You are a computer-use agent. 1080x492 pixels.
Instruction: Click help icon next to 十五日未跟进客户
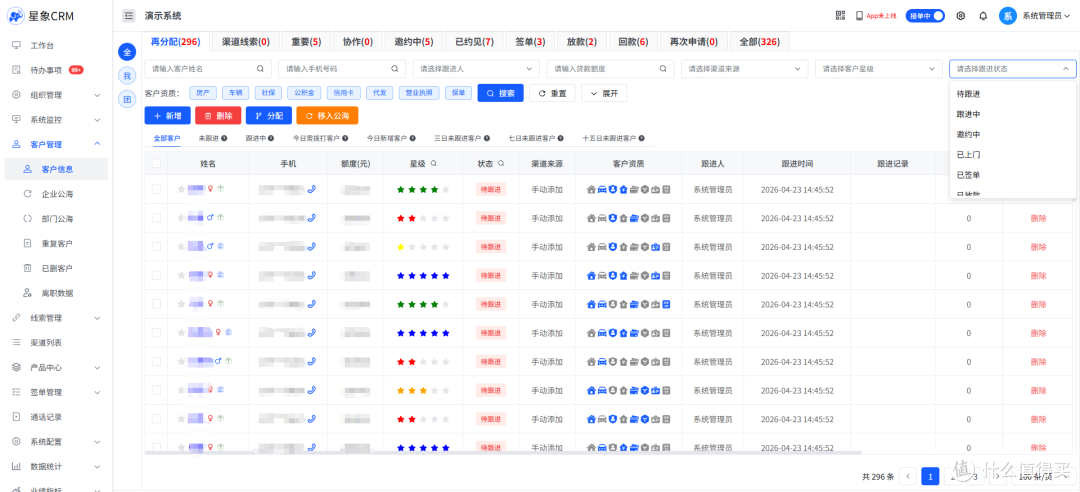coord(641,139)
